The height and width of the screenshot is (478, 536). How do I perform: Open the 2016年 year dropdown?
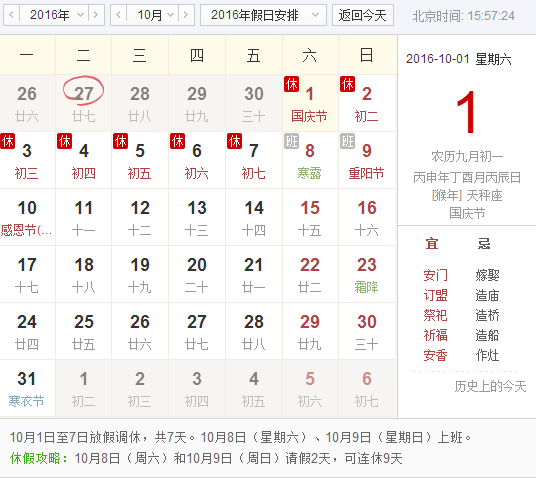click(54, 15)
